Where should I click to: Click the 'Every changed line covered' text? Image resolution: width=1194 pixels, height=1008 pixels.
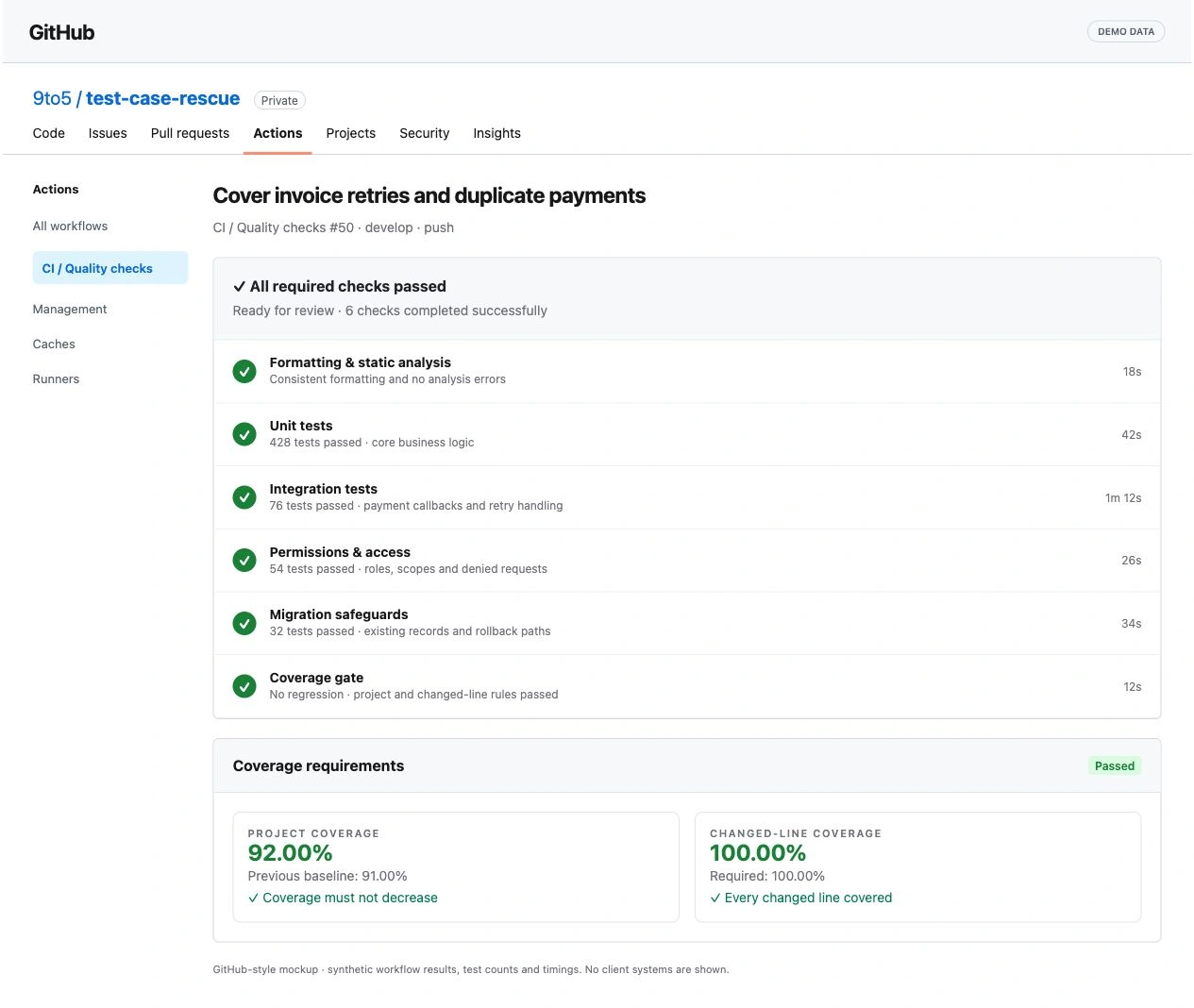click(x=808, y=898)
